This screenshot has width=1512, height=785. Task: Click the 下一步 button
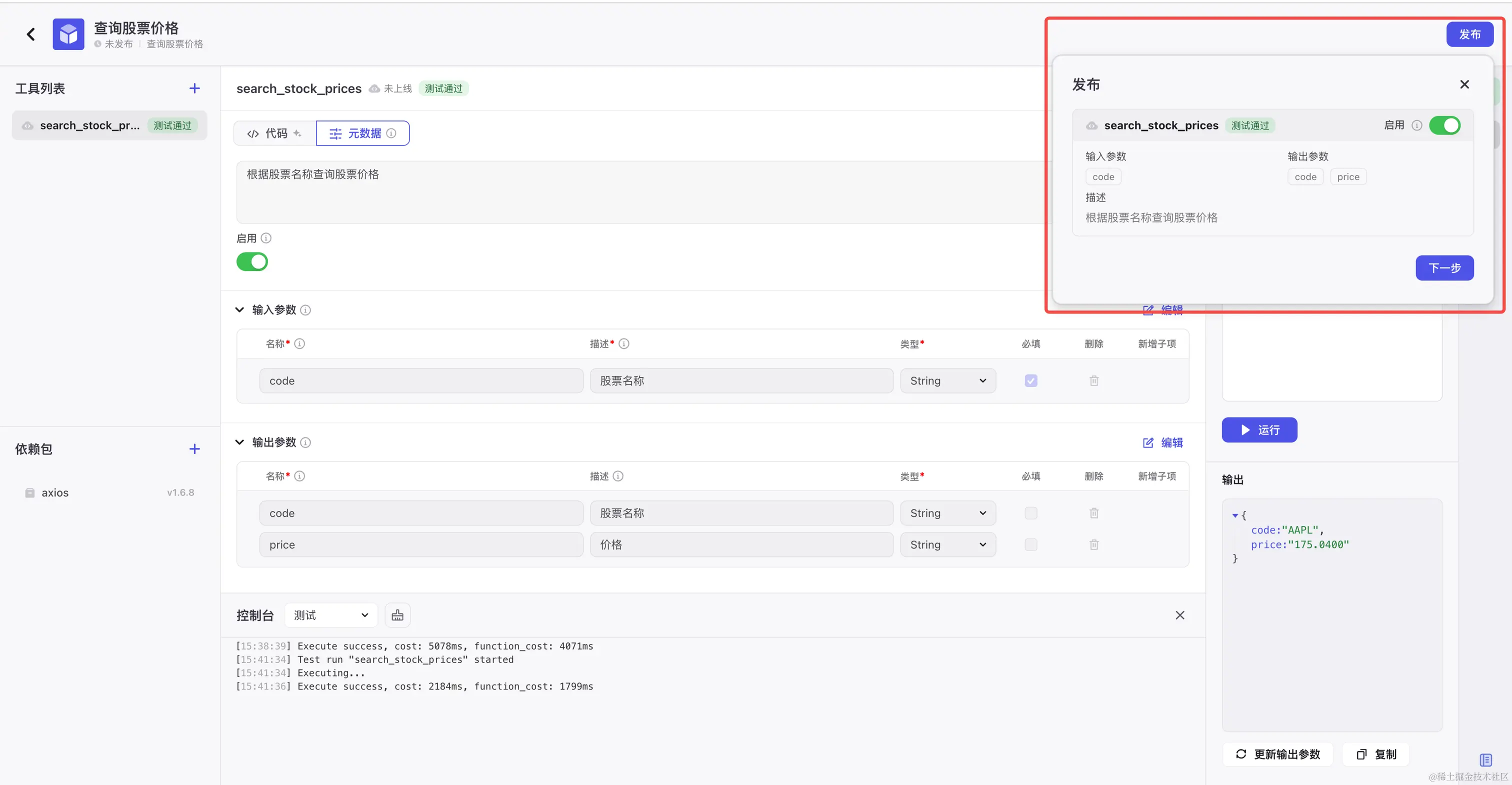pos(1444,268)
